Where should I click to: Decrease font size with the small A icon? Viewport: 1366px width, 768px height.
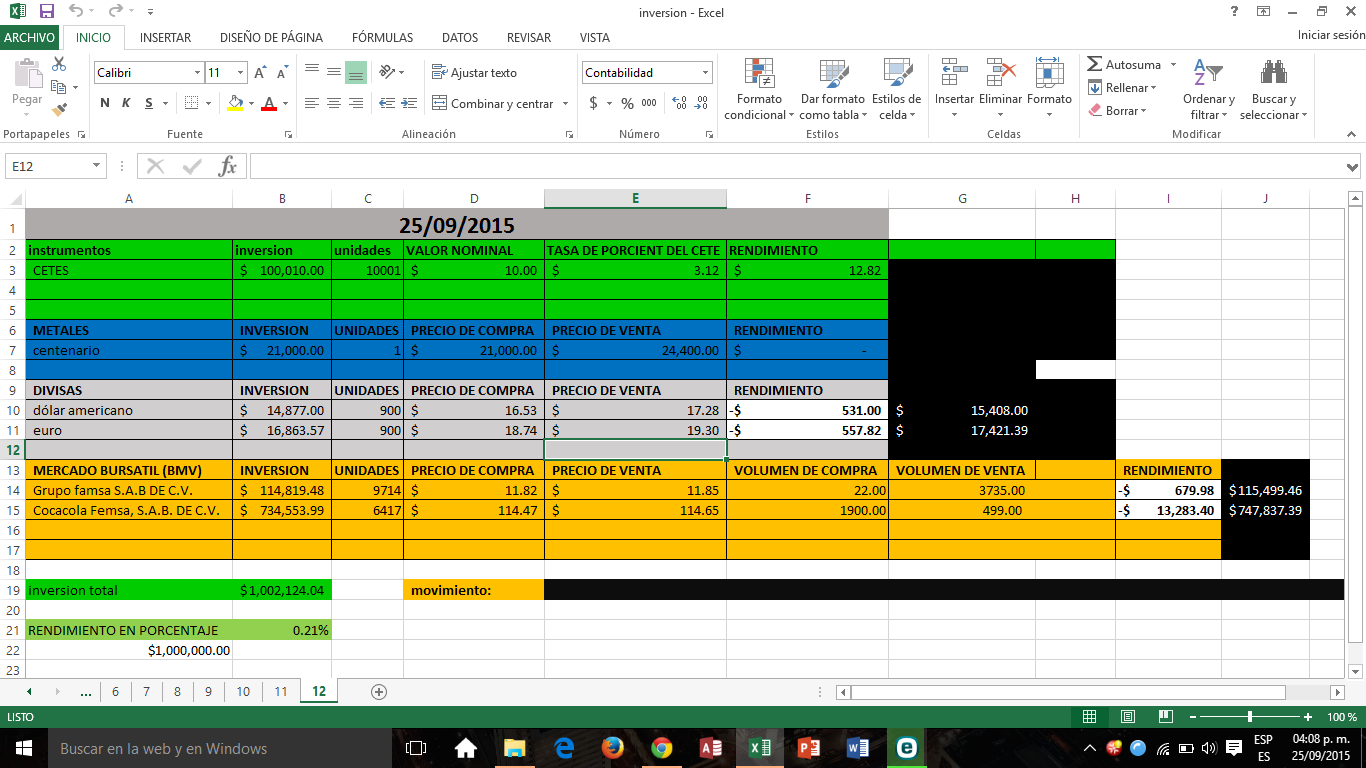pos(282,73)
